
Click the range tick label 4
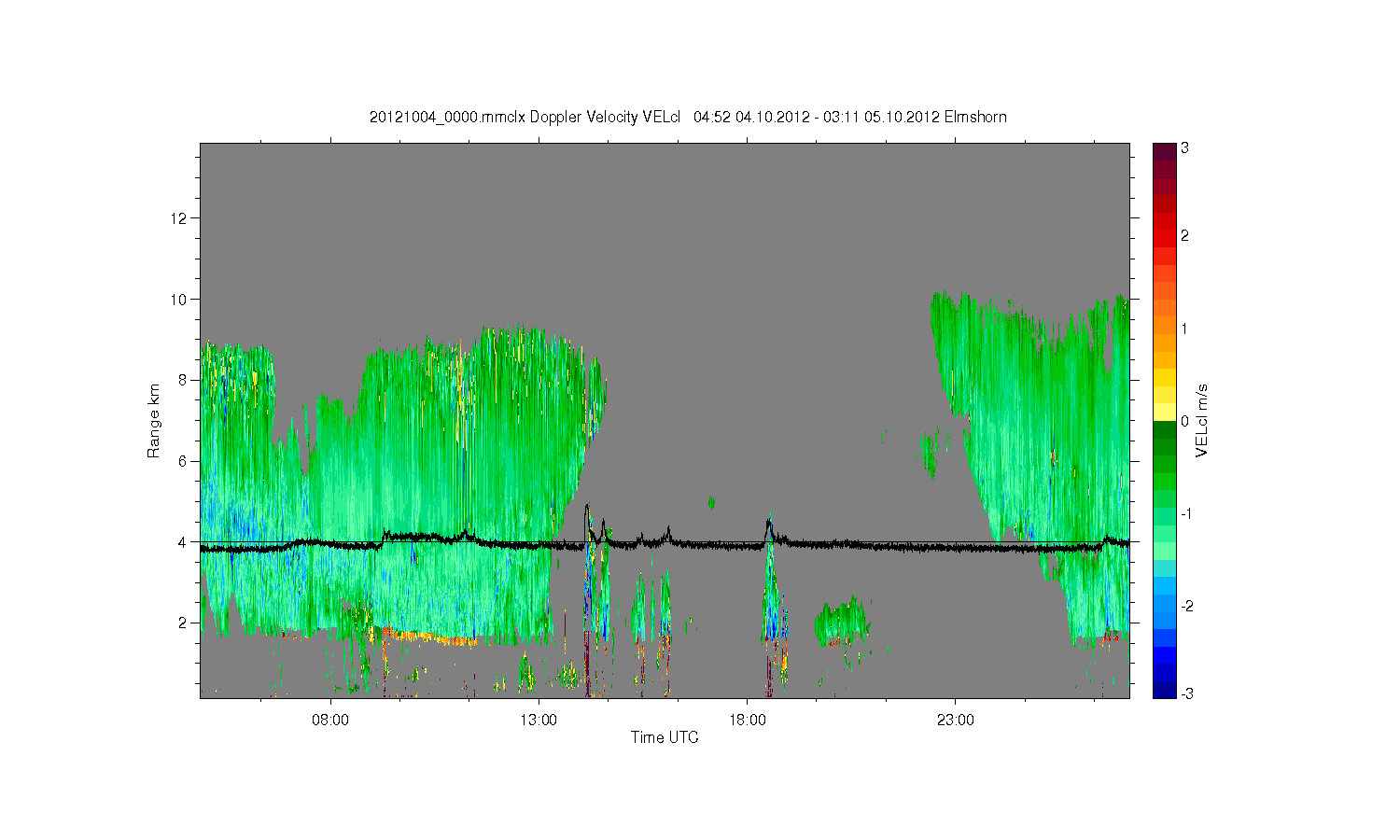(x=183, y=542)
